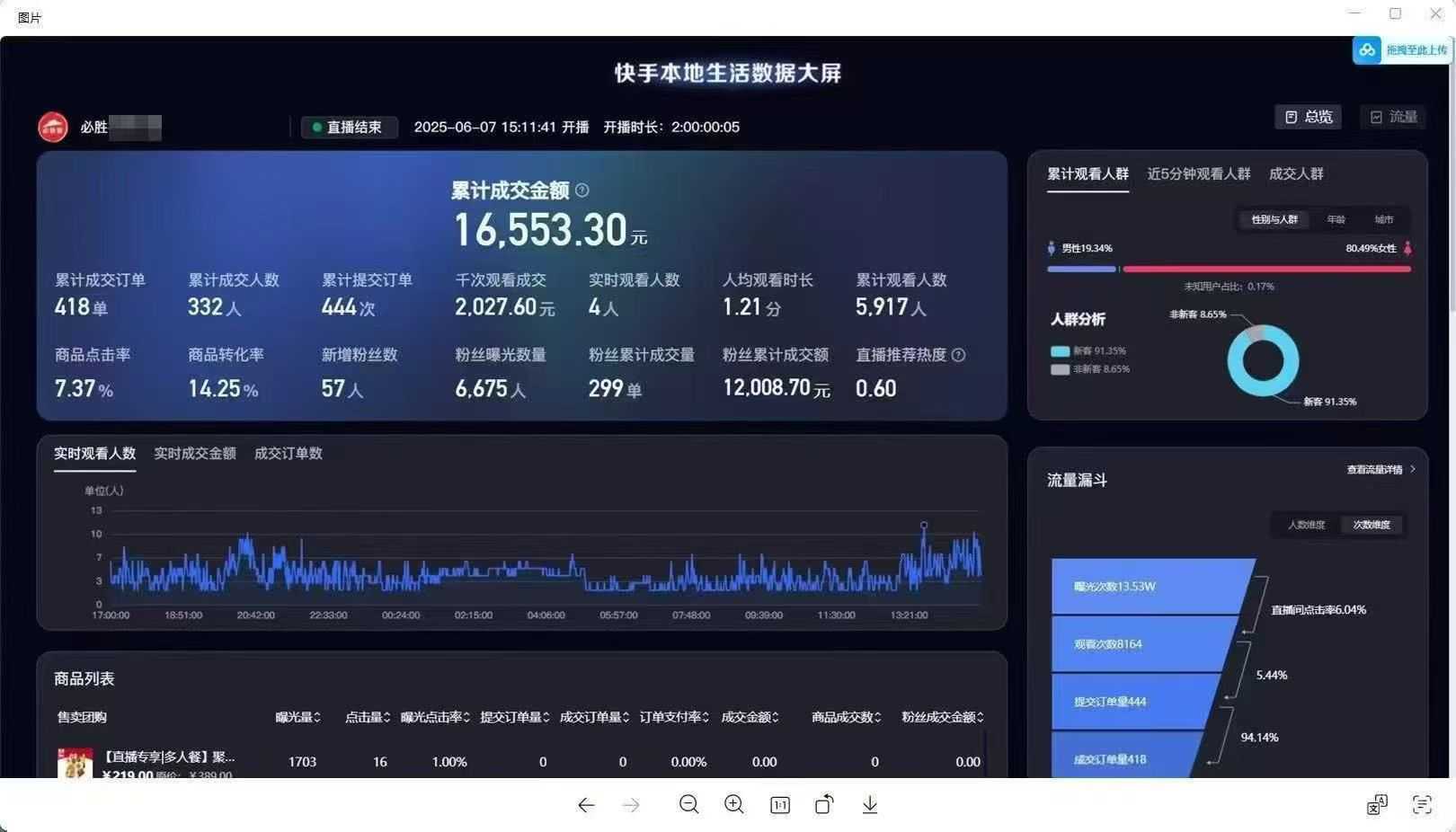Viewport: 1456px width, 832px height.
Task: Click the 提交订单量444 funnel stage
Action: (1137, 702)
